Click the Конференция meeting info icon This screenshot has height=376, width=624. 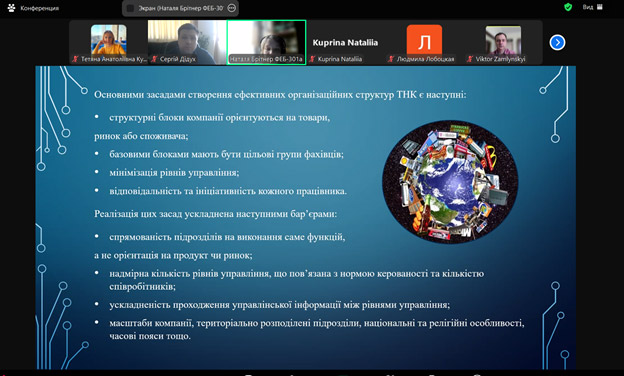point(11,8)
